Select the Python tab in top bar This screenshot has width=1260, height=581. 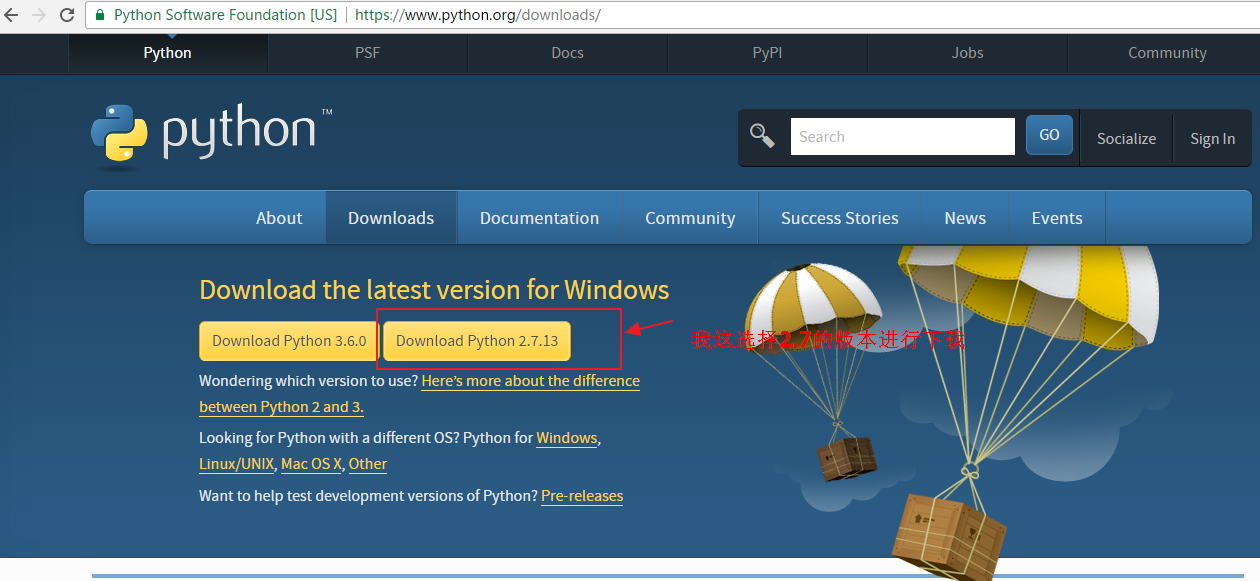(167, 53)
